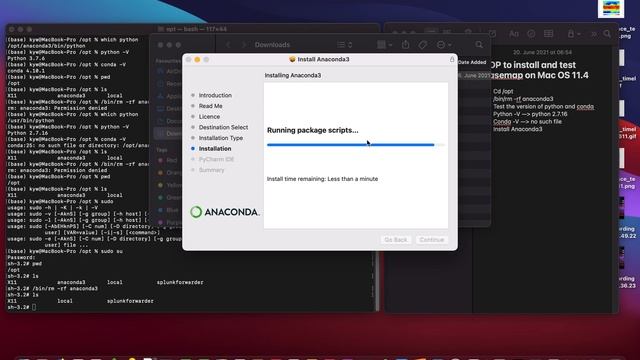Click 'Install time remaining' text

click(x=322, y=179)
